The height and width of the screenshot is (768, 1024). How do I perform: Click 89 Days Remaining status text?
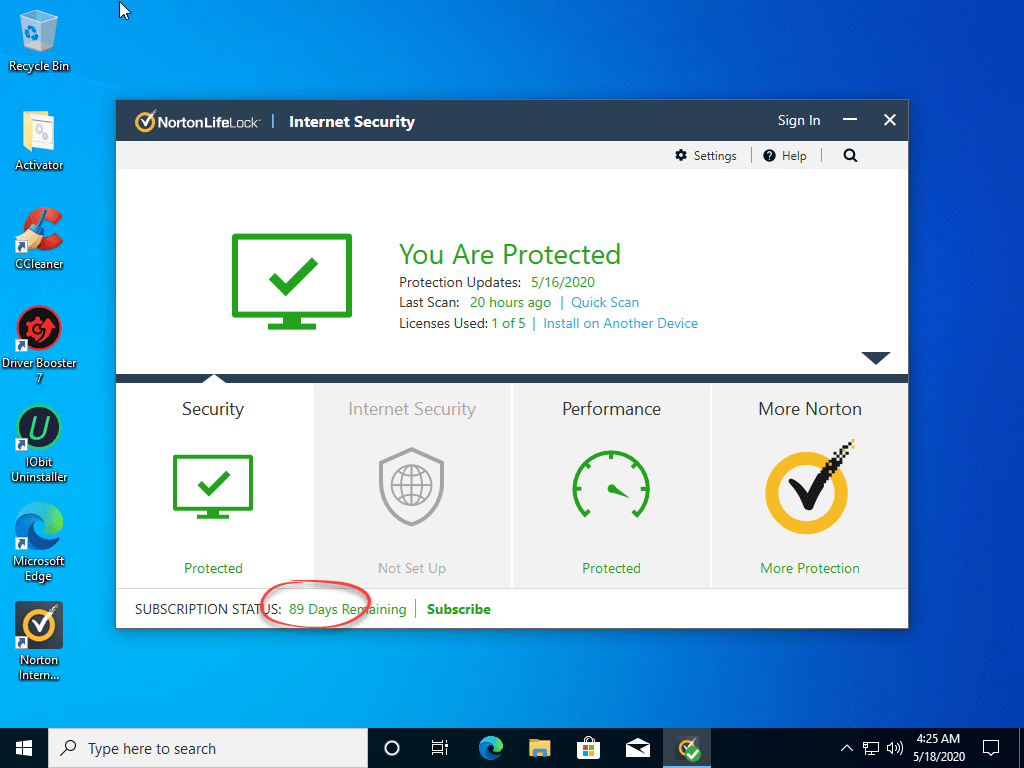(x=347, y=609)
